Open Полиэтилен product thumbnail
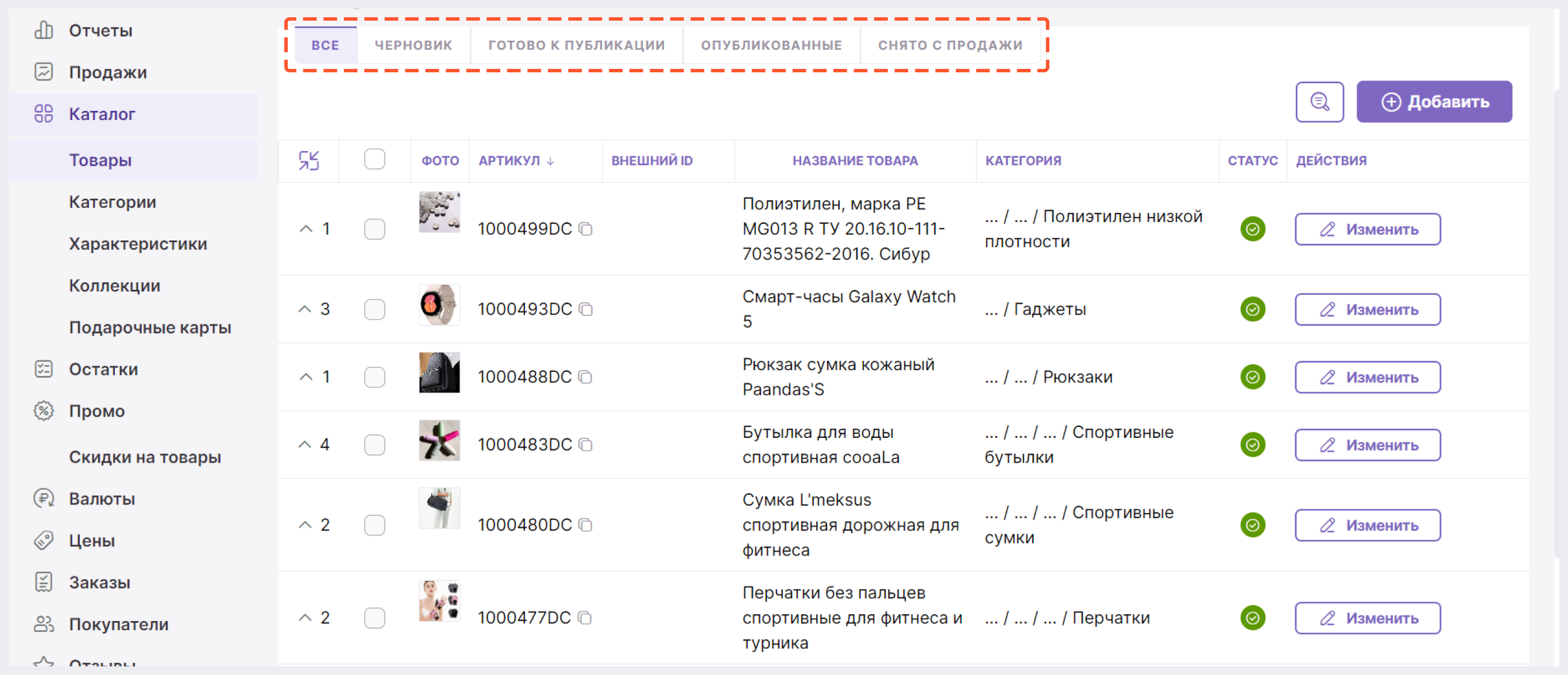The height and width of the screenshot is (675, 1568). click(x=439, y=212)
